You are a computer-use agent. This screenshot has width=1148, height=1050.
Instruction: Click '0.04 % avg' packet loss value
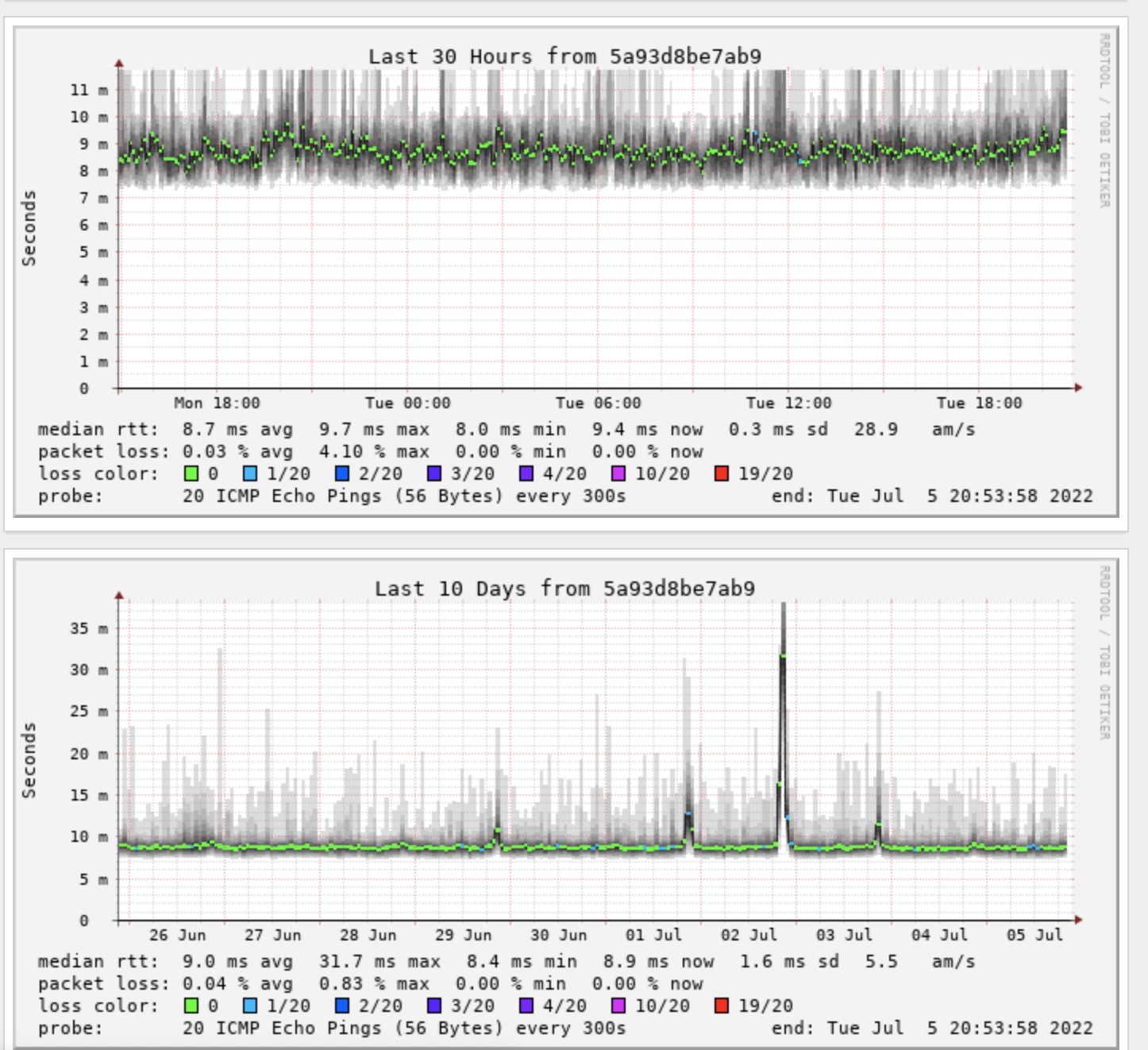[237, 984]
